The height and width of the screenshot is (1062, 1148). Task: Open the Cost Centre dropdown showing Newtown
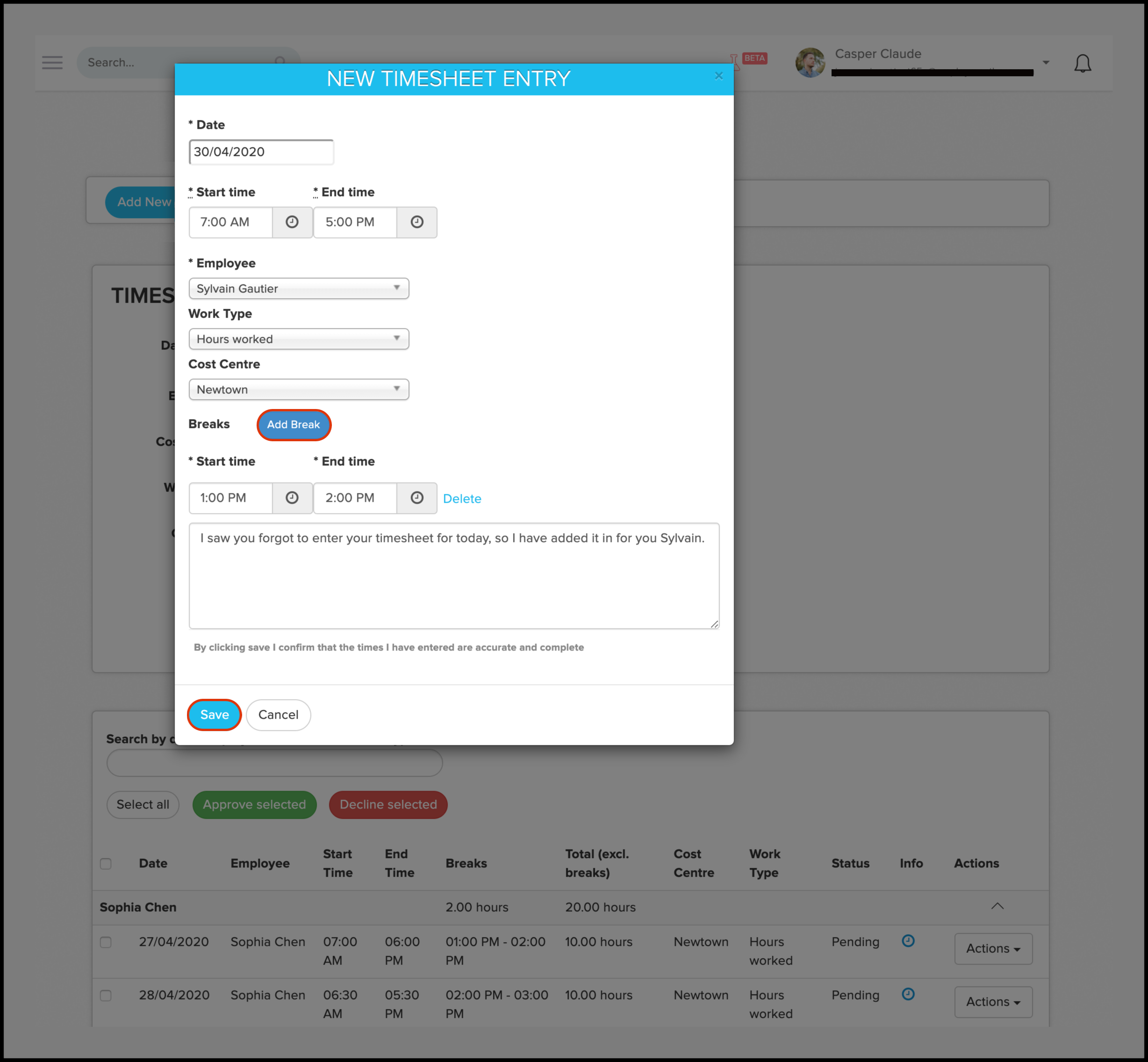(298, 390)
